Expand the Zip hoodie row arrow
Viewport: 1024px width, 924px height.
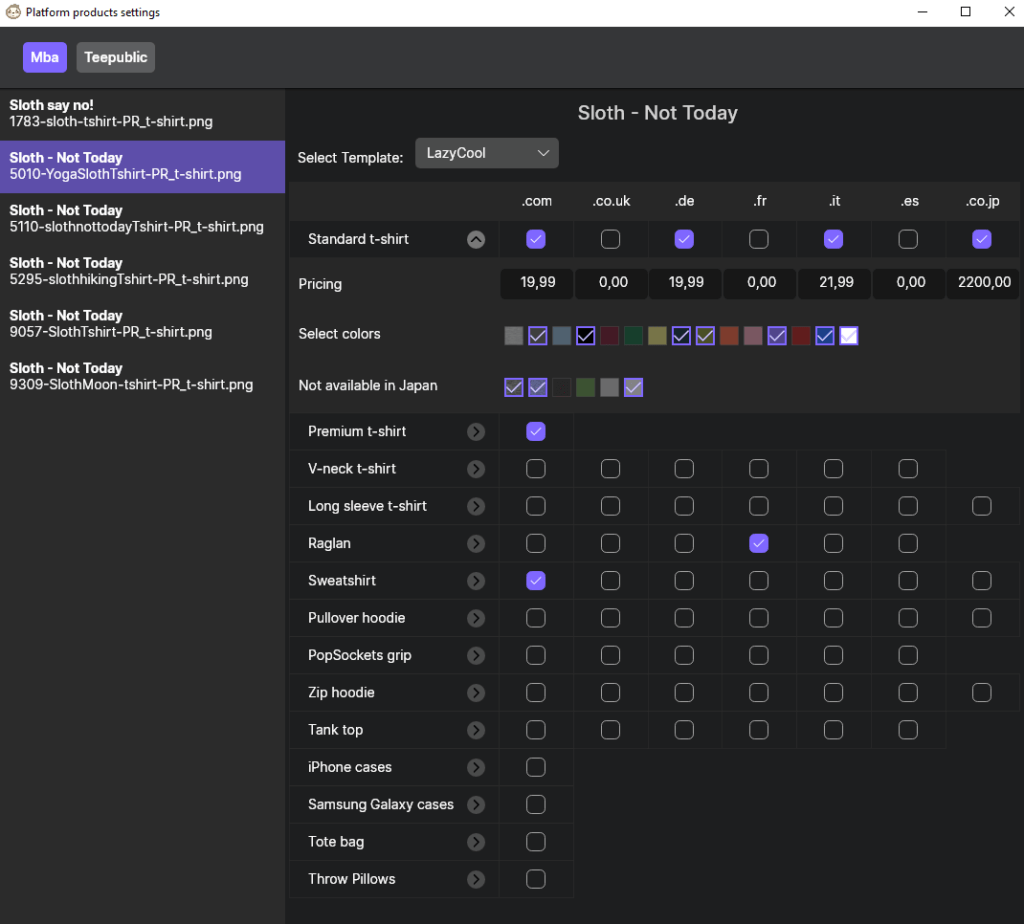[476, 692]
